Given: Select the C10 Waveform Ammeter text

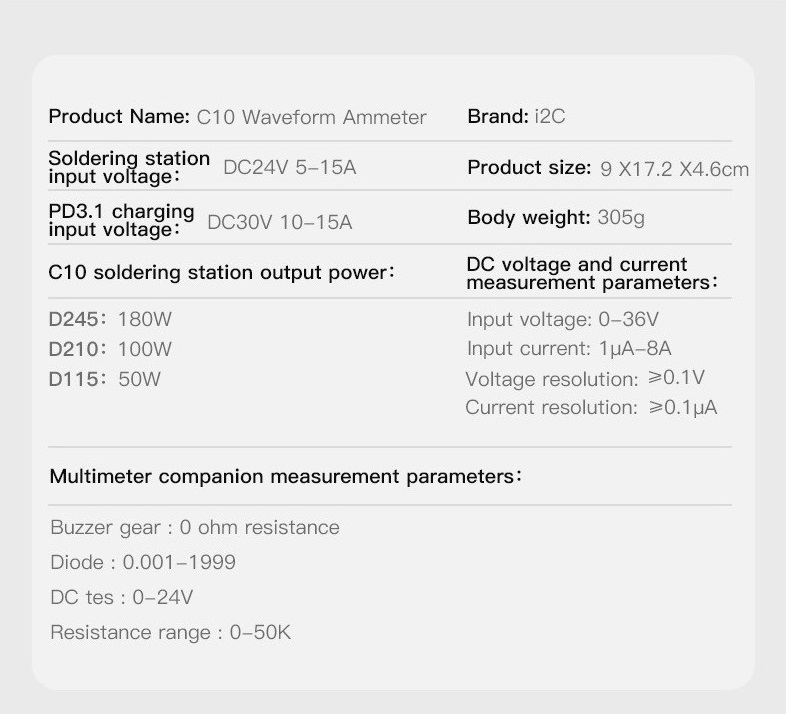Looking at the screenshot, I should pos(311,117).
